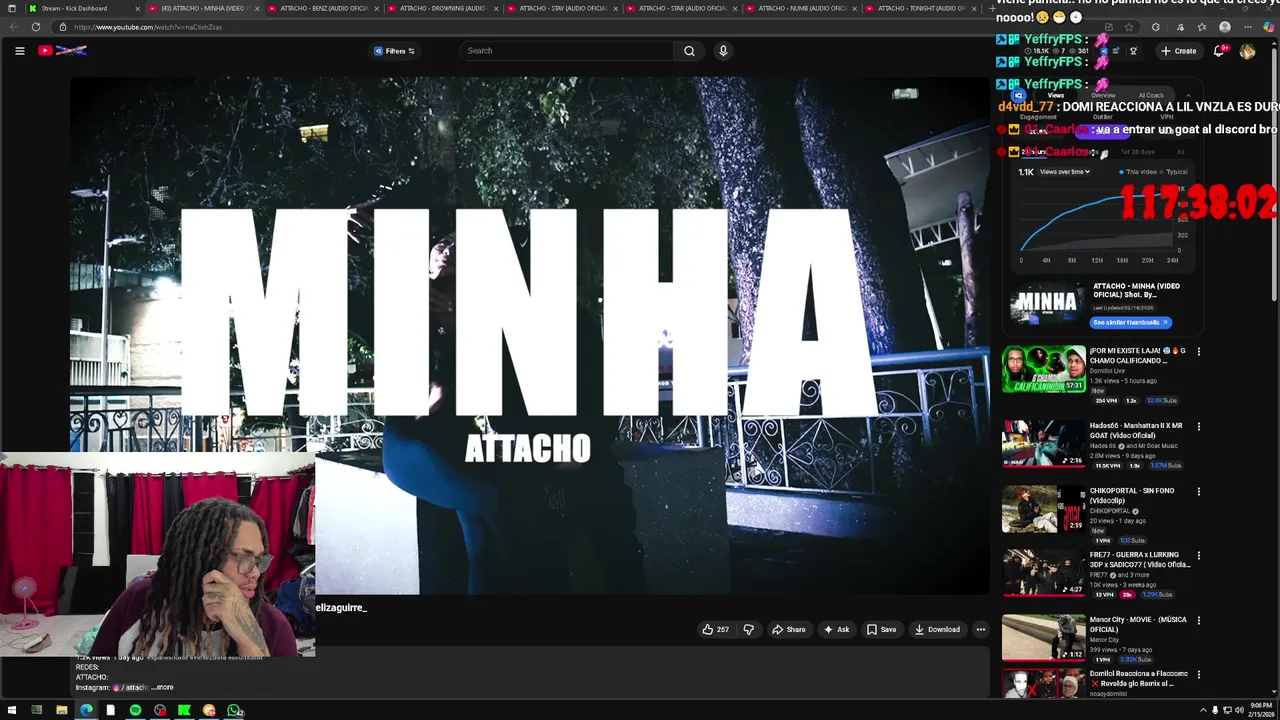This screenshot has width=1280, height=720.
Task: Open the more actions ellipsis under video
Action: (981, 630)
